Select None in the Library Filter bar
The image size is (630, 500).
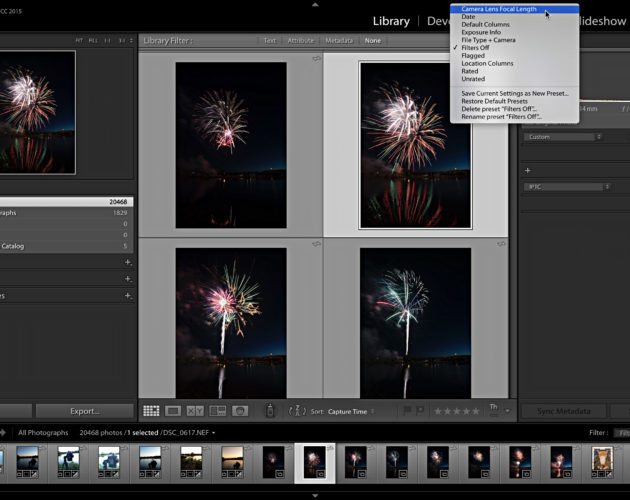click(x=372, y=41)
